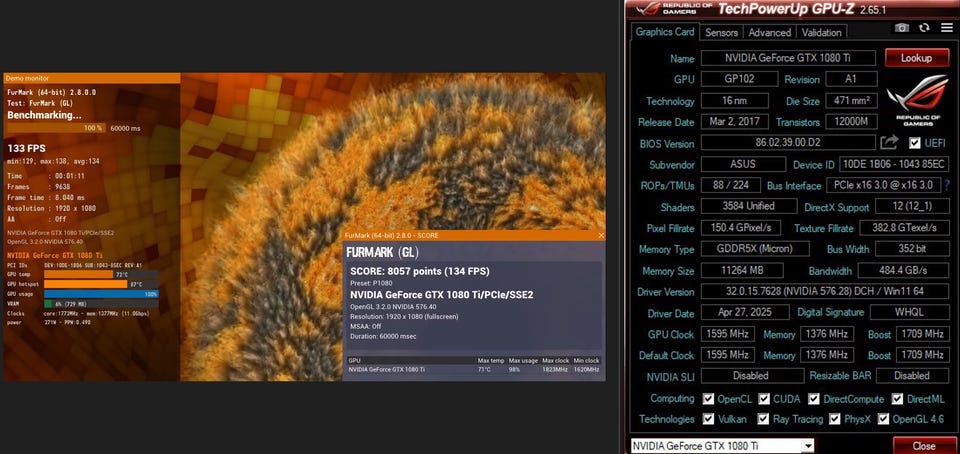This screenshot has height=454, width=960.
Task: Toggle the DirectML checkbox
Action: click(x=897, y=399)
